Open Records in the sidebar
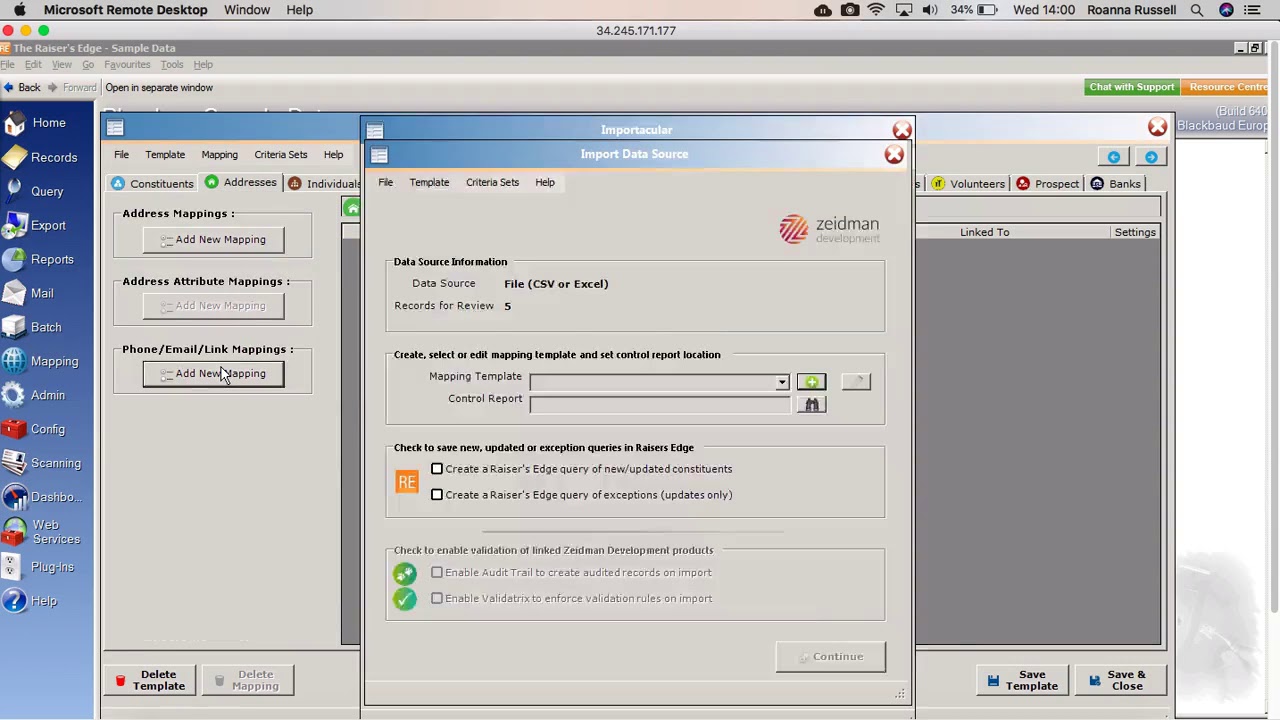 pos(40,157)
